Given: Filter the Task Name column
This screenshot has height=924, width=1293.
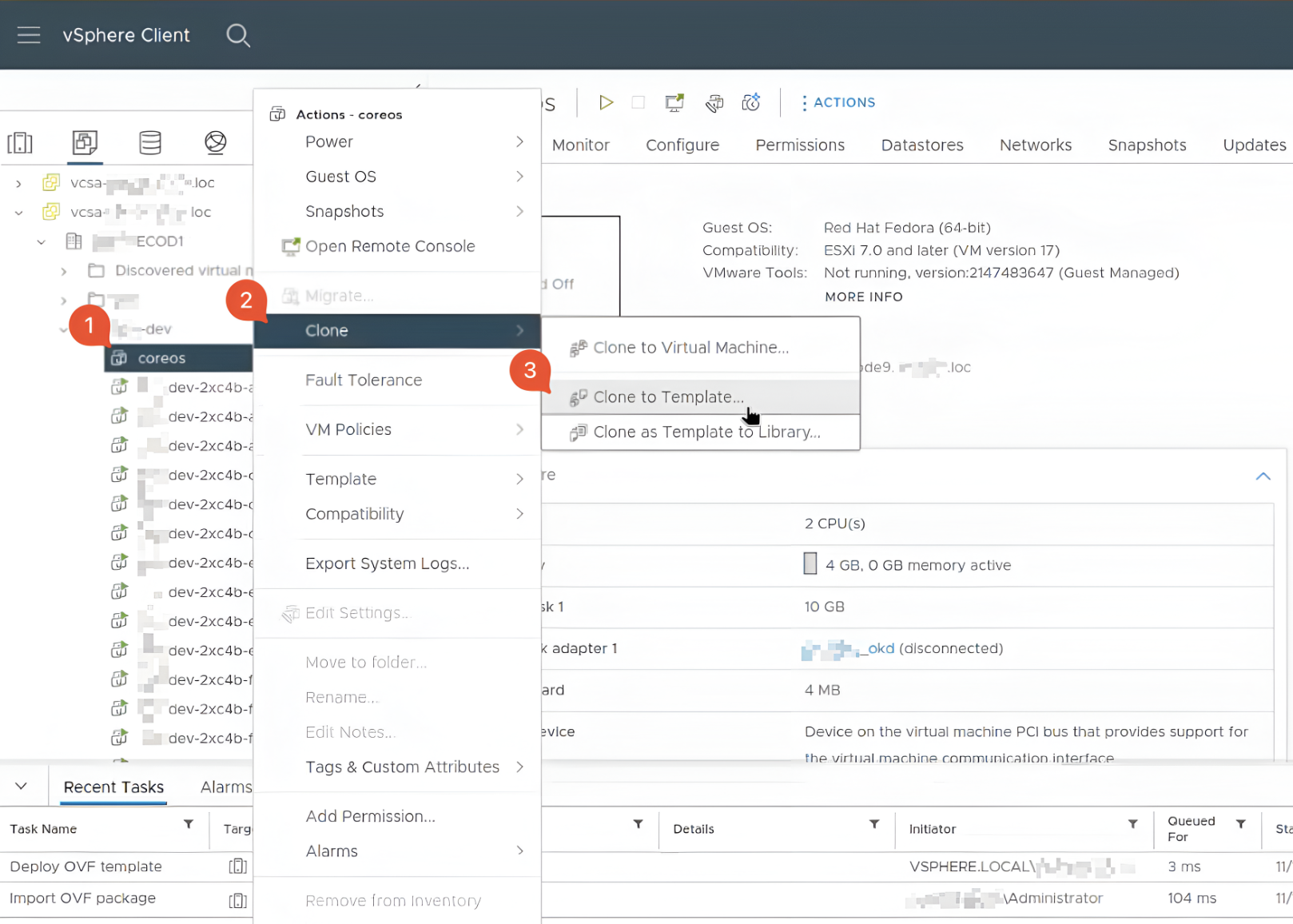Looking at the screenshot, I should pyautogui.click(x=189, y=824).
